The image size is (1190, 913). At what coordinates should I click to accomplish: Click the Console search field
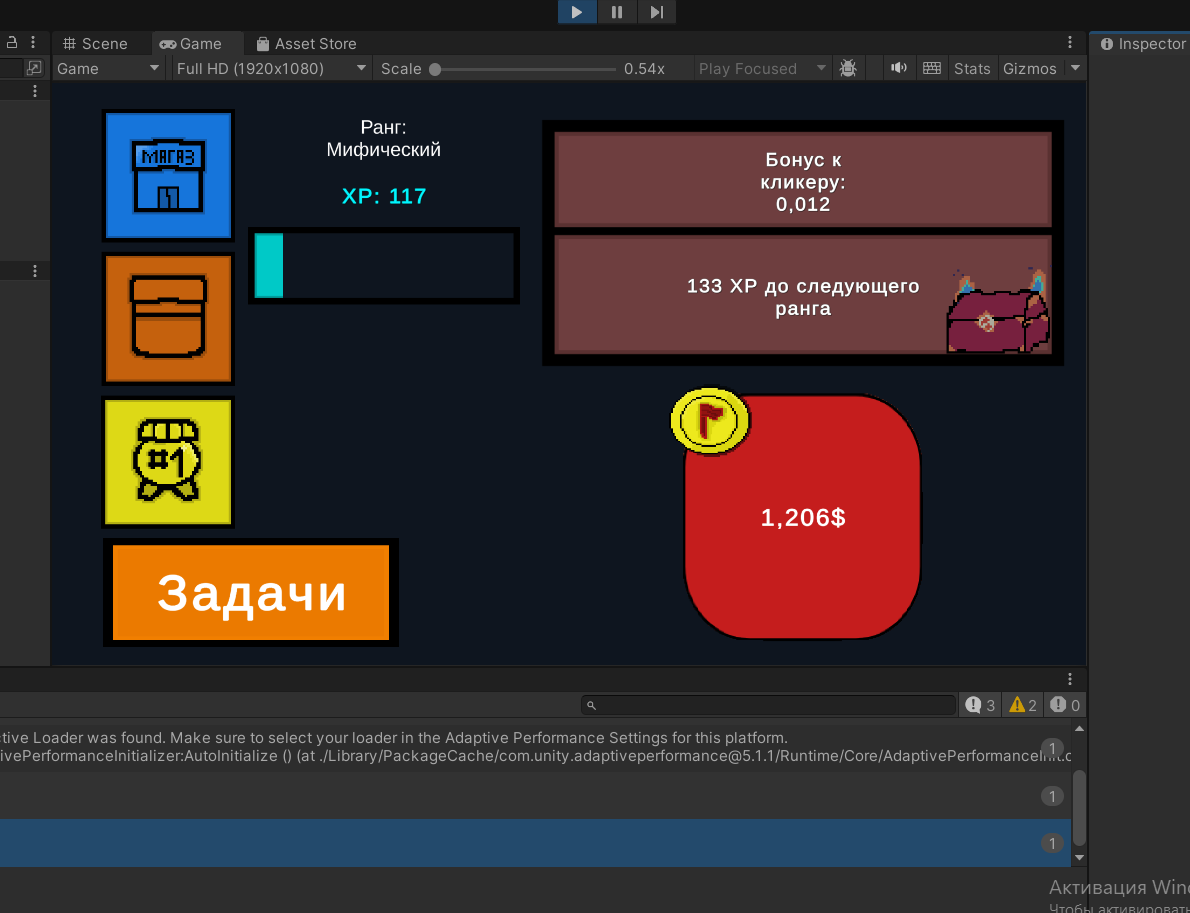(x=768, y=705)
